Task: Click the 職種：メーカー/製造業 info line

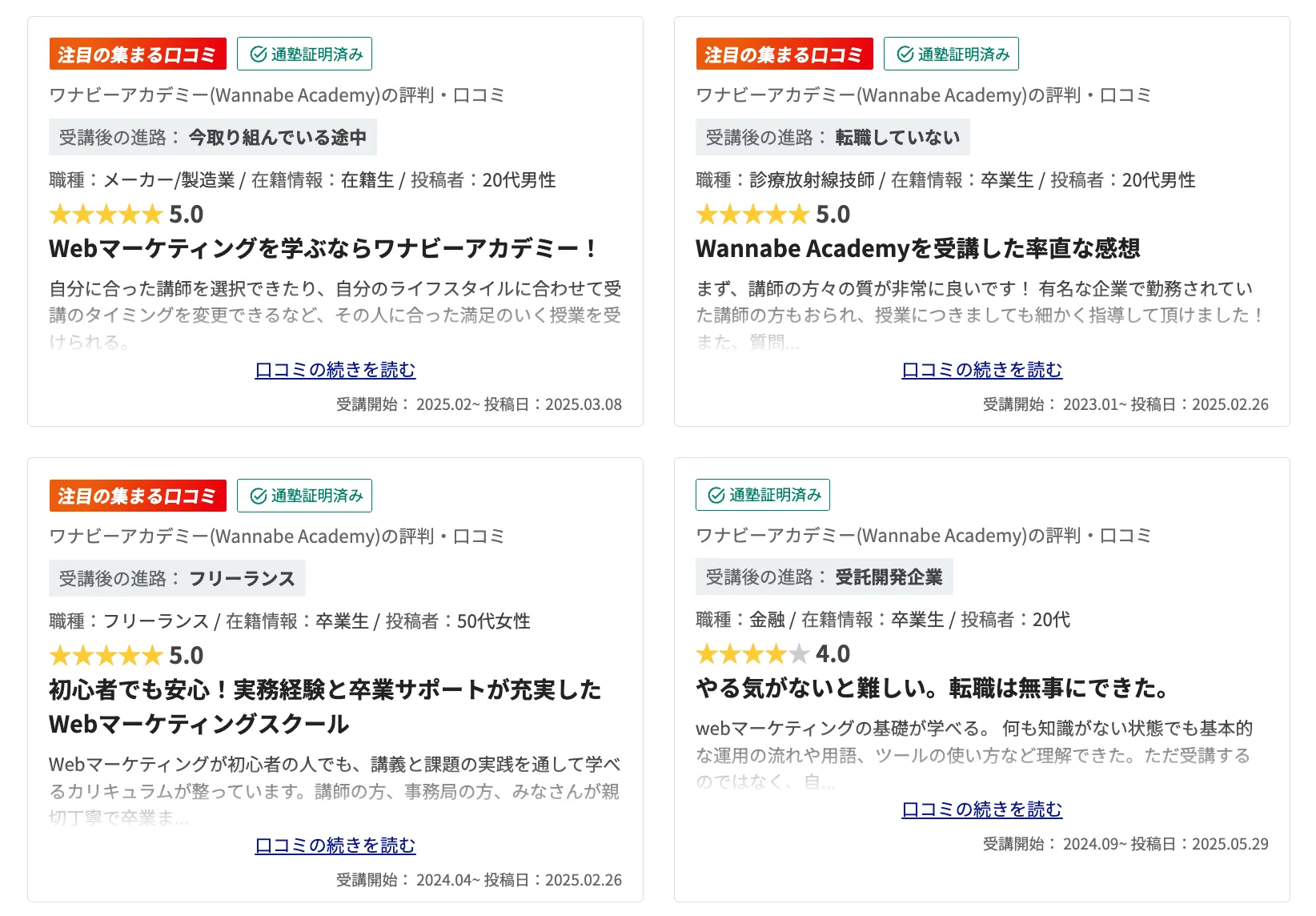Action: coord(303,179)
